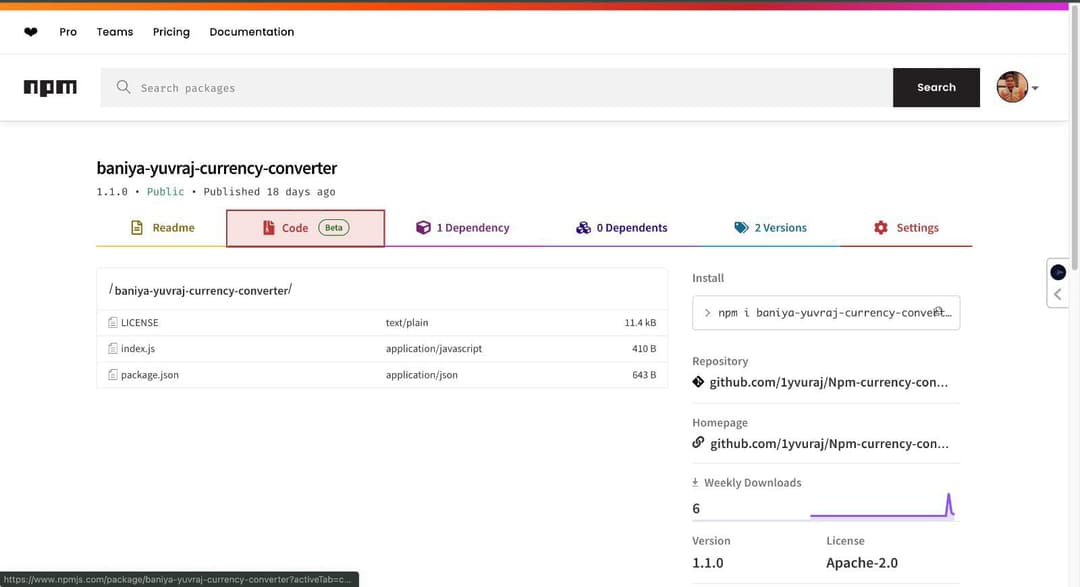Click the npm logo
This screenshot has width=1080, height=587.
[x=50, y=87]
